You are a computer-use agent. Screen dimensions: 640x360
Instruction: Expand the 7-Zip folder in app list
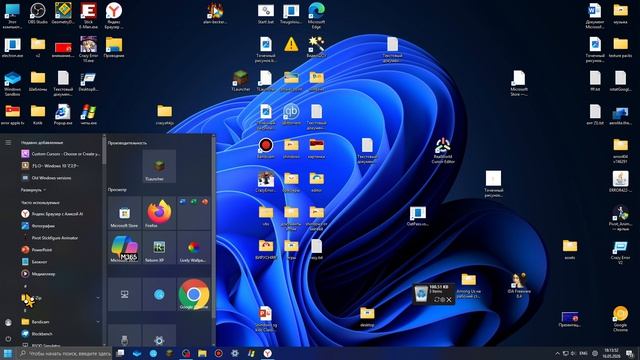coord(60,298)
